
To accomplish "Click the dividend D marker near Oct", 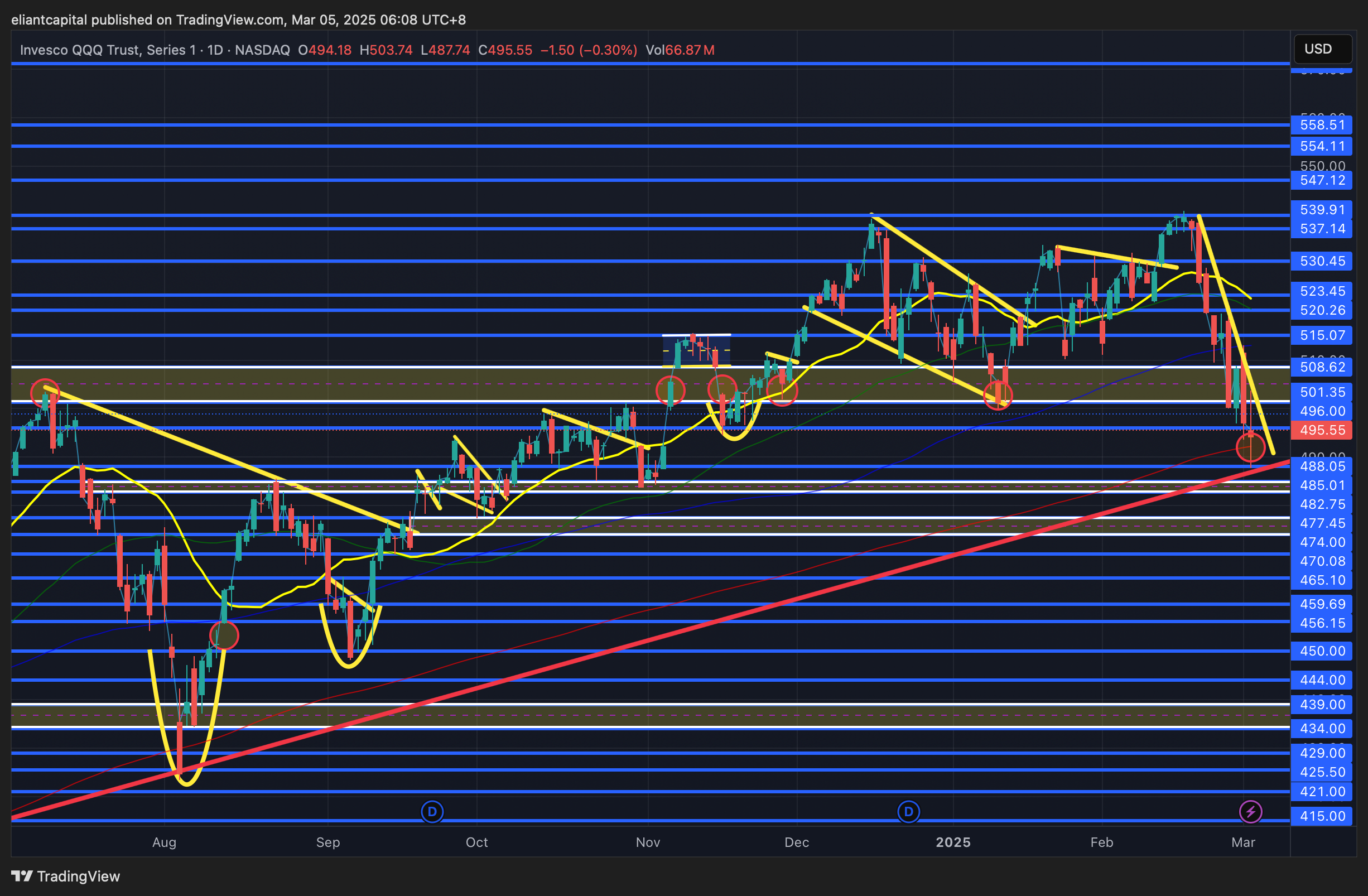I will coord(432,812).
